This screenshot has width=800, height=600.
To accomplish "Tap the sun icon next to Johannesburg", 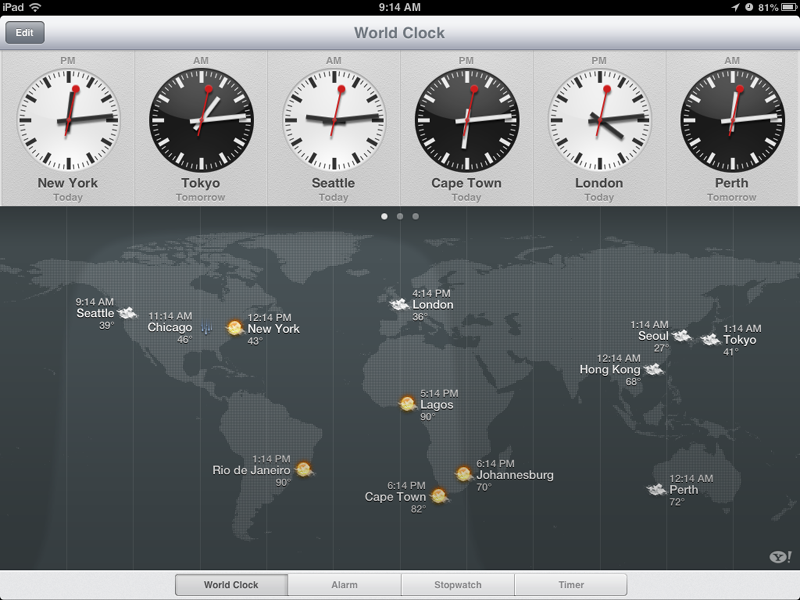I will coord(464,474).
